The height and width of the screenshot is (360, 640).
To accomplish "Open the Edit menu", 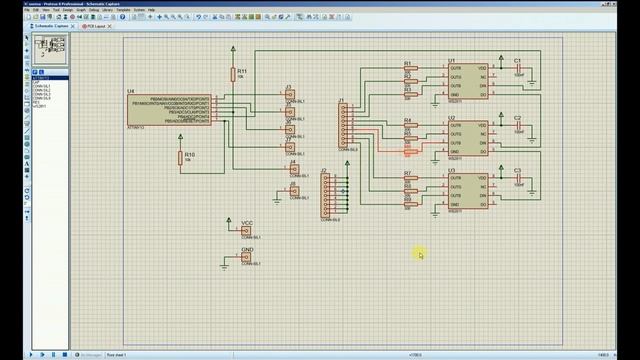I will coord(36,10).
